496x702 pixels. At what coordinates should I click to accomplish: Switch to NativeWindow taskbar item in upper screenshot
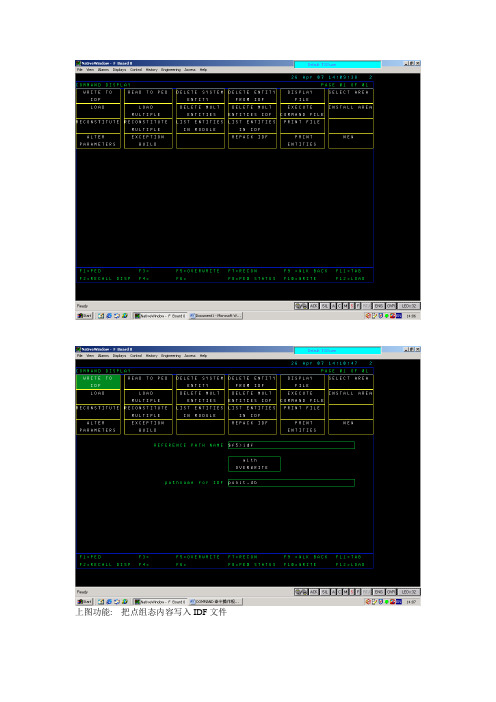point(160,316)
